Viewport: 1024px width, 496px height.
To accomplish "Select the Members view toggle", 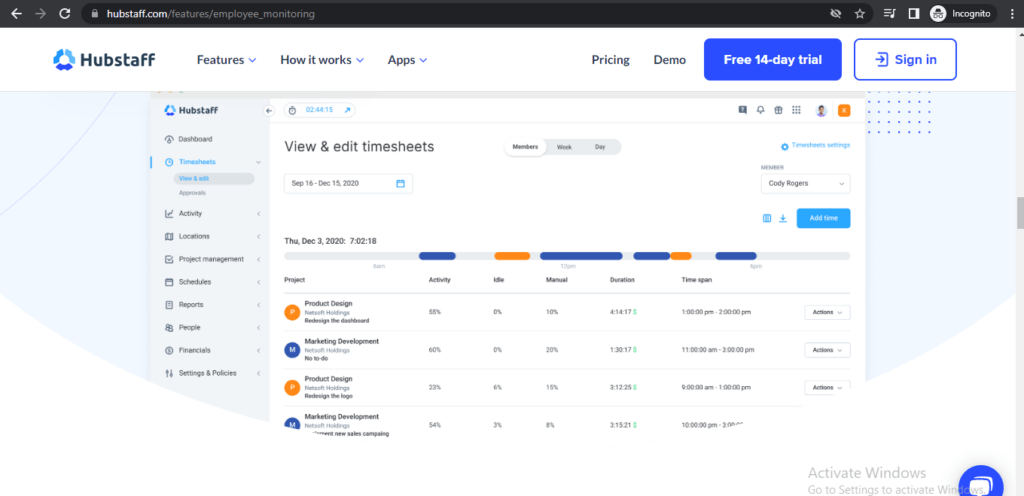I will pos(525,147).
